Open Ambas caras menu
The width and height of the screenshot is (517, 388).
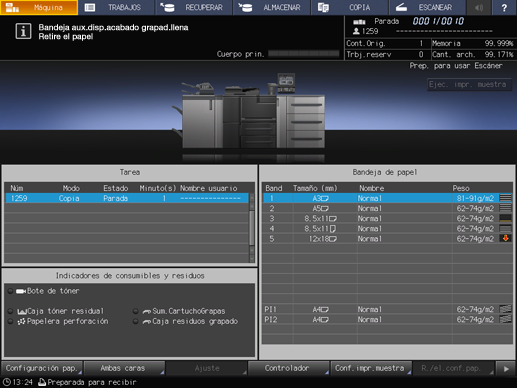tap(124, 368)
